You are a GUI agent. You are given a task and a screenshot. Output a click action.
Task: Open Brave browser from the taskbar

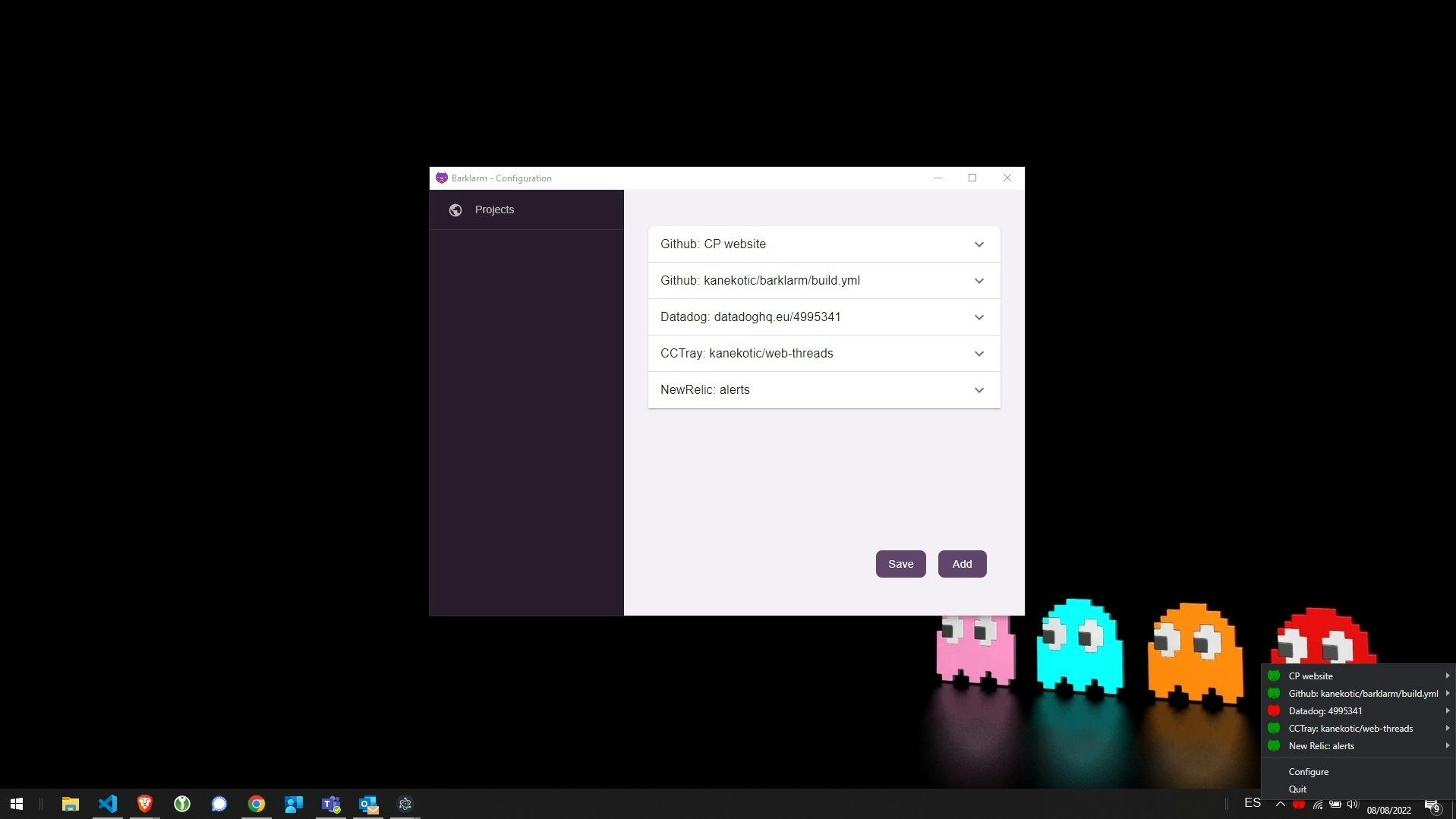click(x=145, y=804)
